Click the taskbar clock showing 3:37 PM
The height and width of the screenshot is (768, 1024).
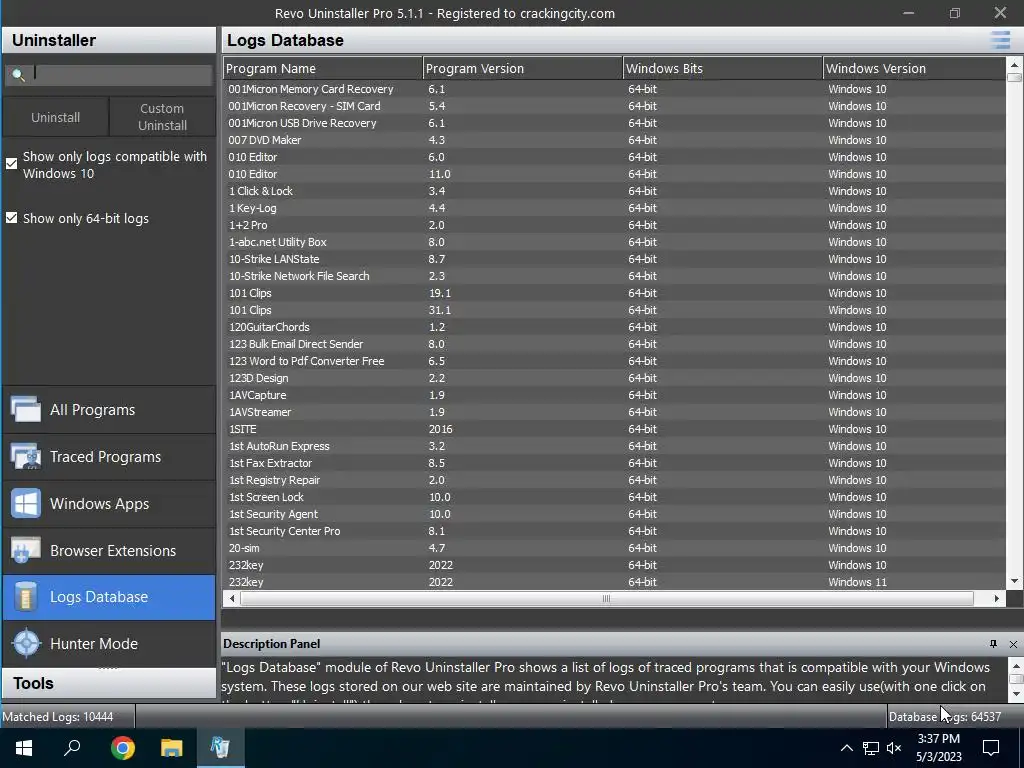pyautogui.click(x=938, y=748)
